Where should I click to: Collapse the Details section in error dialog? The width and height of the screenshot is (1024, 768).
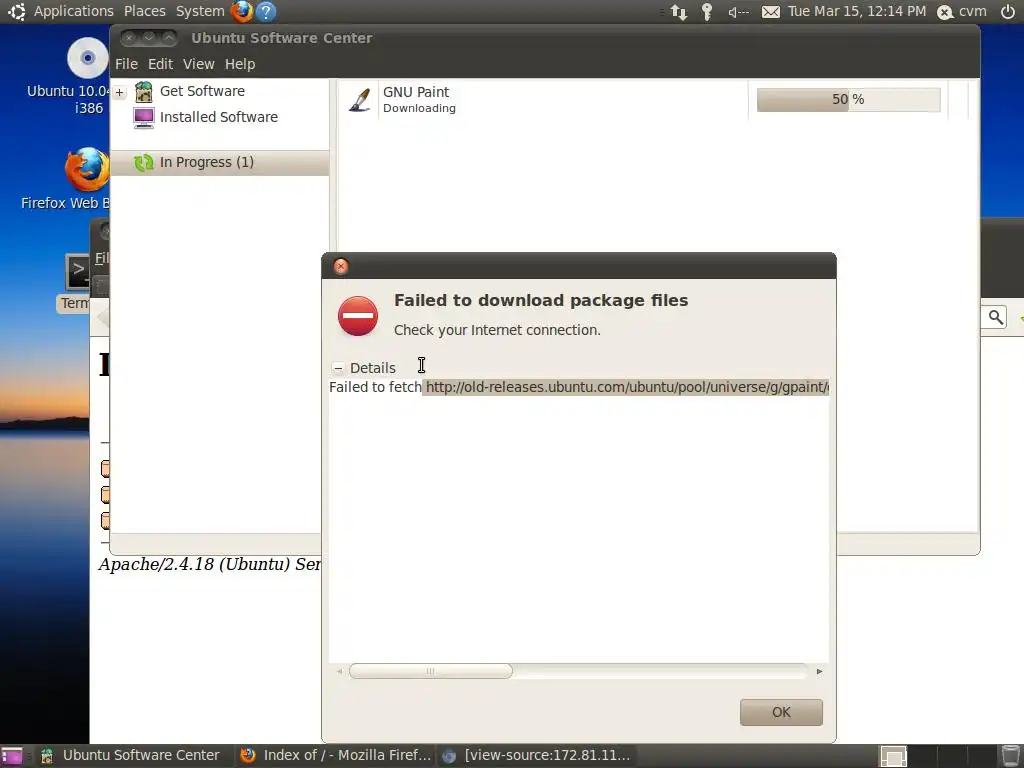click(338, 368)
